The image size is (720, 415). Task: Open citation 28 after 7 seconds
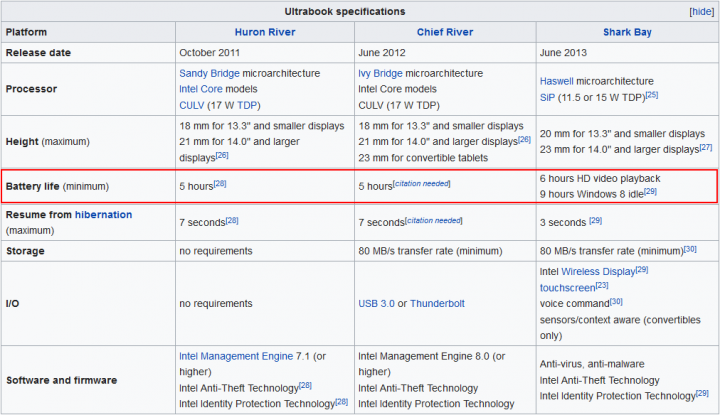coord(232,220)
